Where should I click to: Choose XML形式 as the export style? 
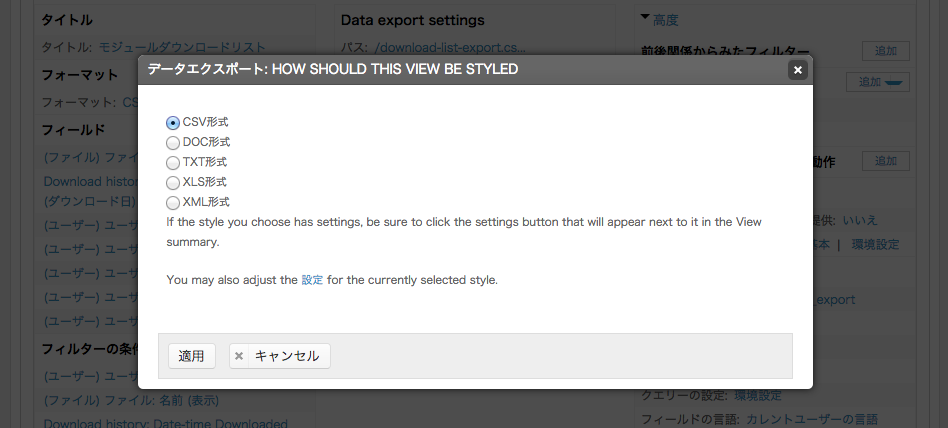173,202
